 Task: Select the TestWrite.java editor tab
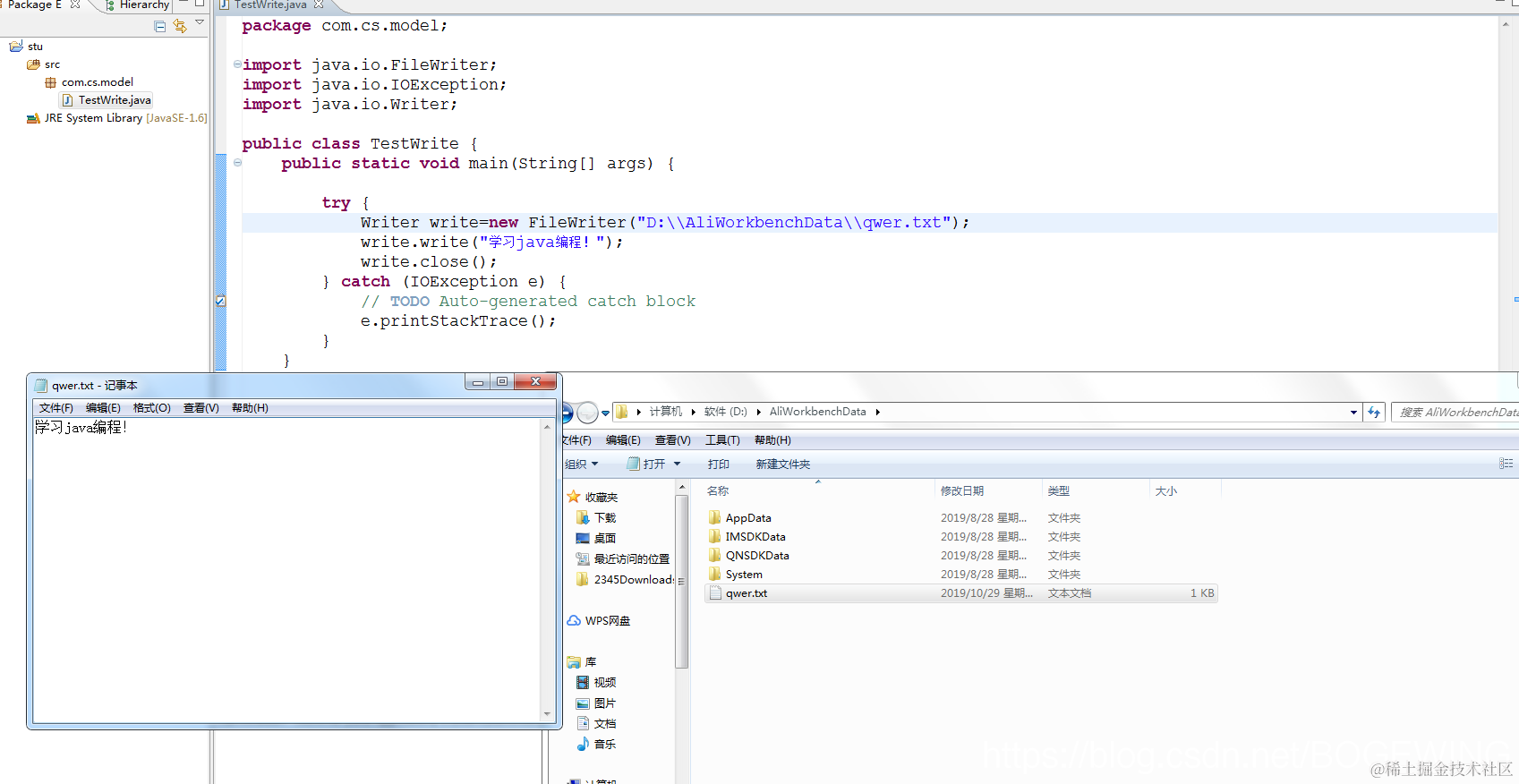[x=270, y=4]
